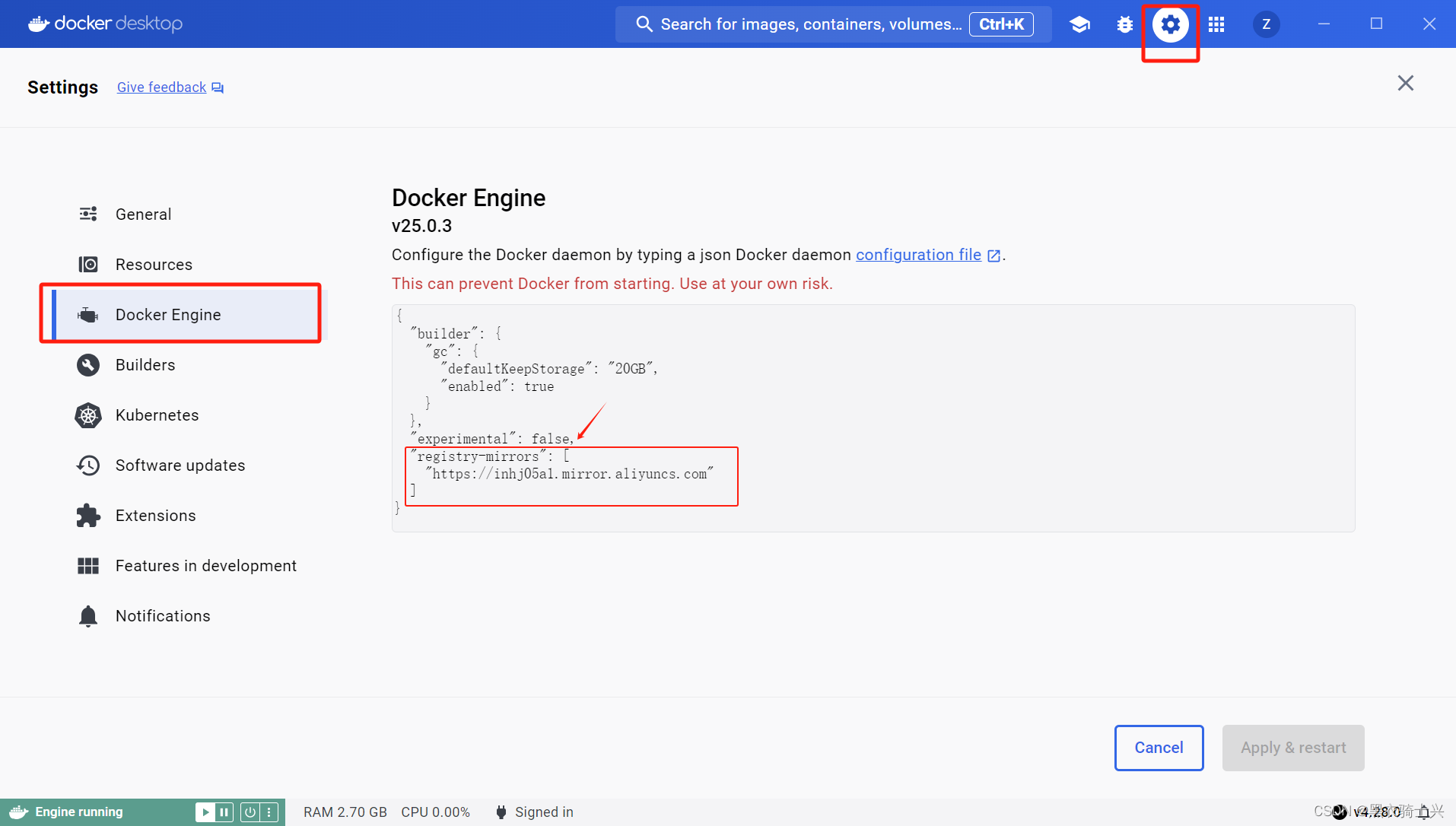Click the Cancel button

1159,748
